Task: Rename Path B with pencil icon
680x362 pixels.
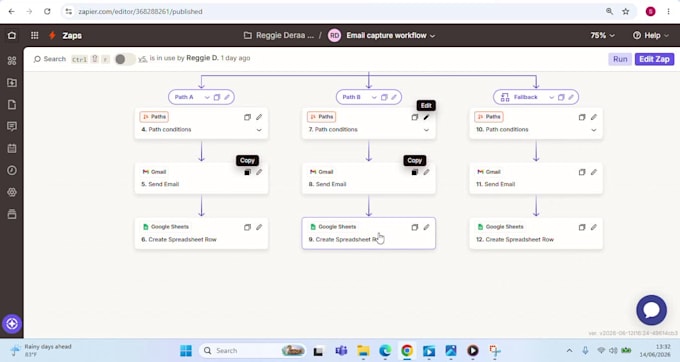Action: (x=394, y=97)
